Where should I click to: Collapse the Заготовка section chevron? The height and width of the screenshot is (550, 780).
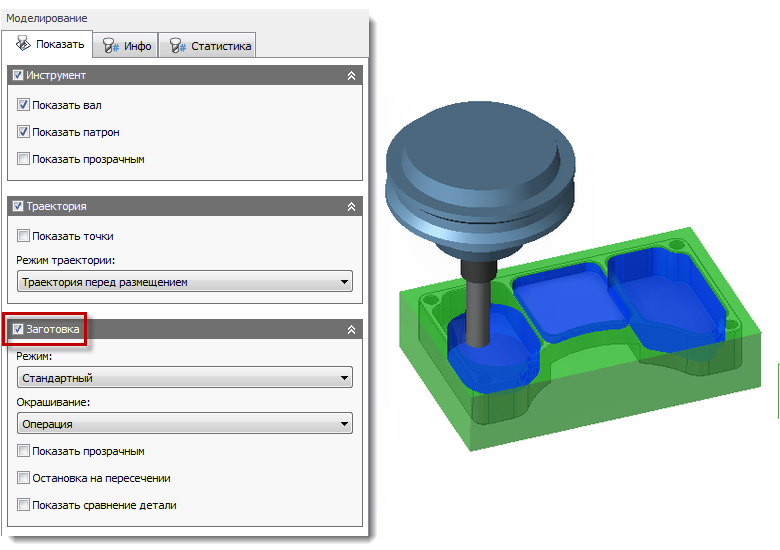pos(351,329)
